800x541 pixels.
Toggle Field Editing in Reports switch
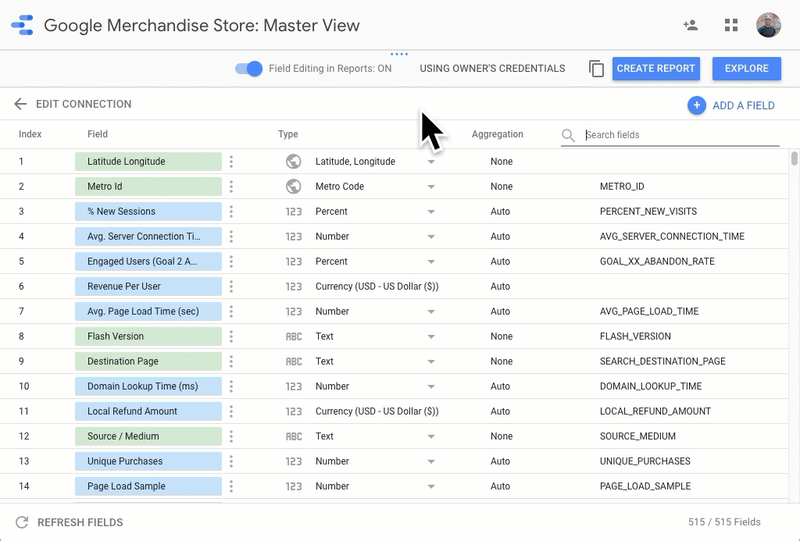point(248,68)
